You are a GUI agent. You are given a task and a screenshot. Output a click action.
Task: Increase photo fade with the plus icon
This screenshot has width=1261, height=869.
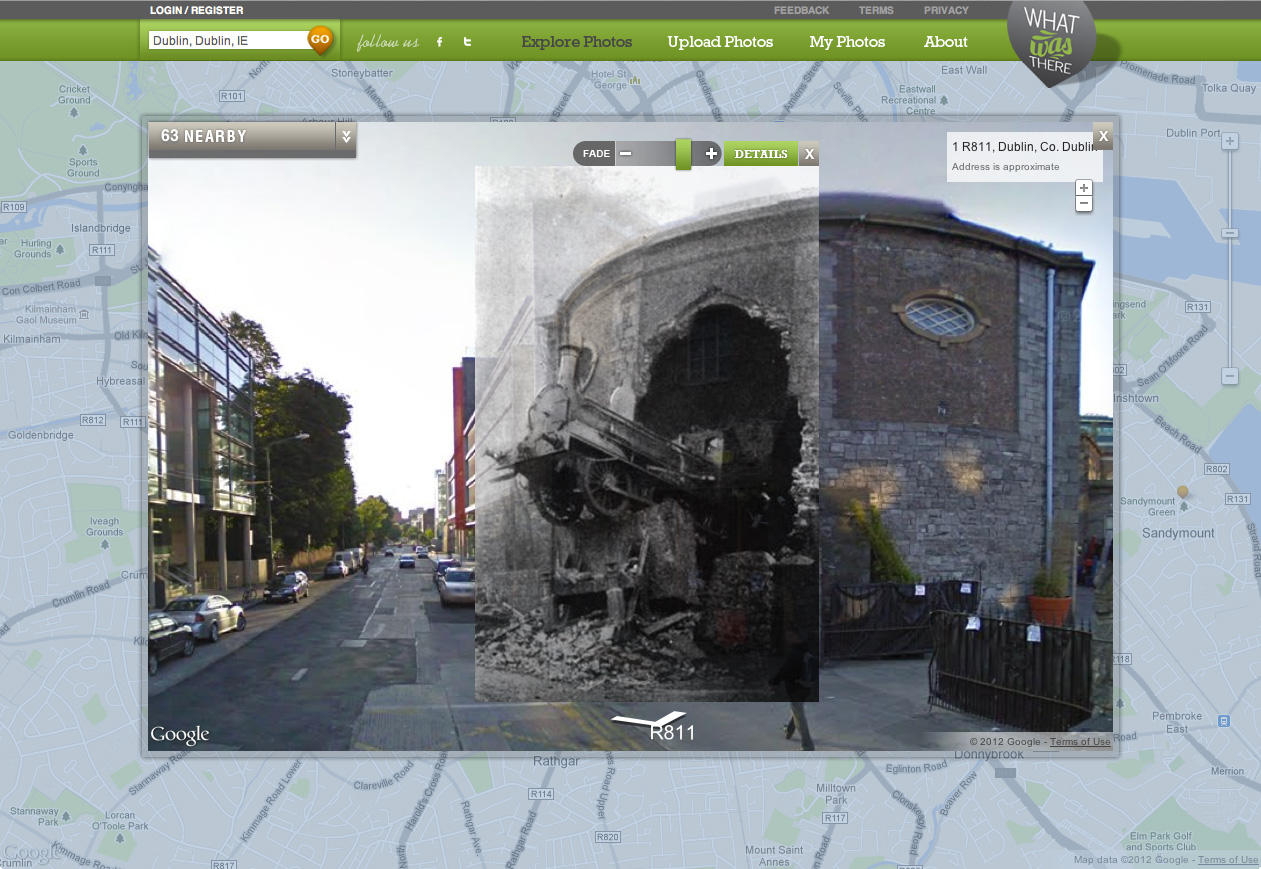[711, 154]
